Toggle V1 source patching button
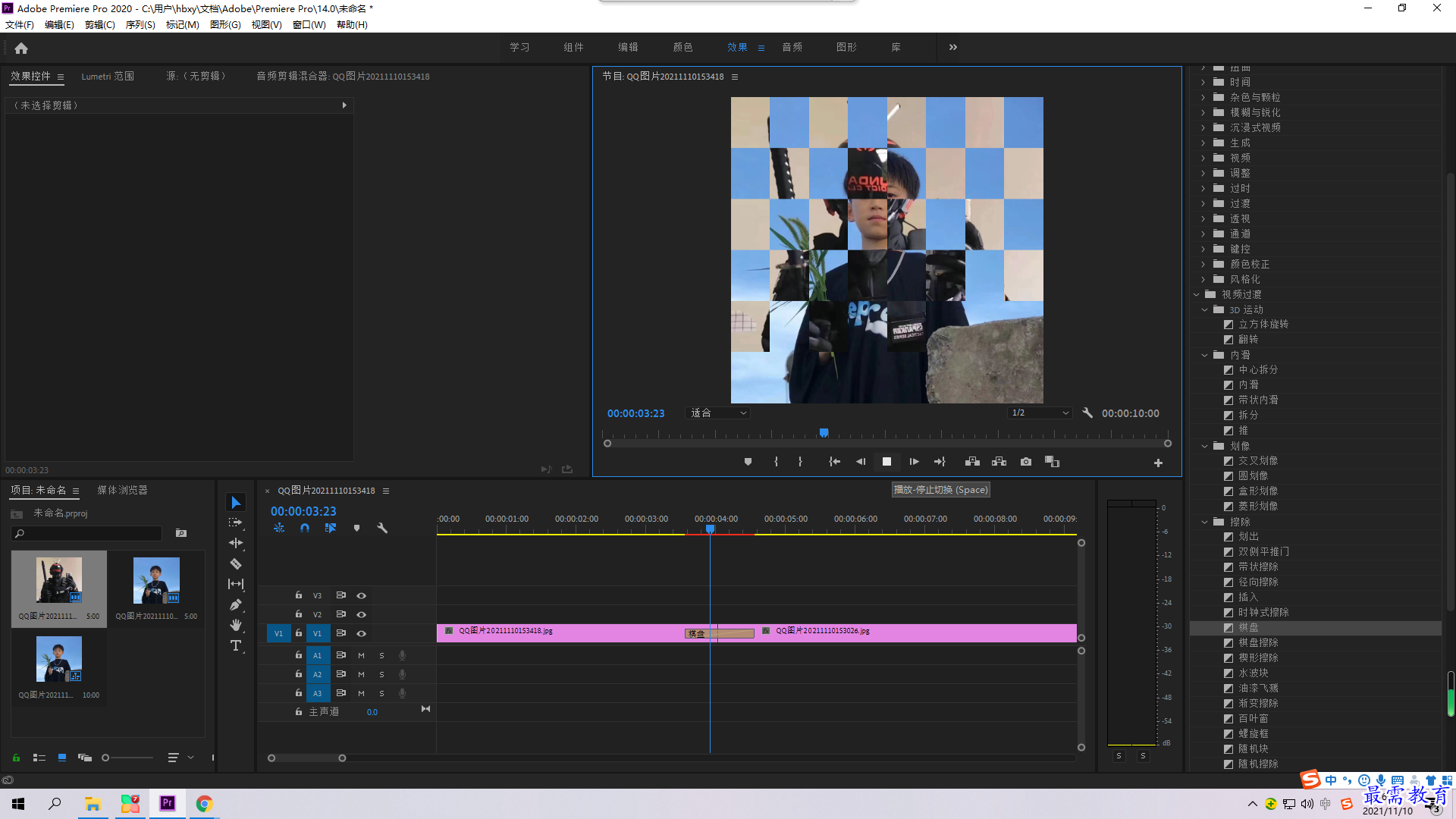The image size is (1456, 819). (x=278, y=633)
